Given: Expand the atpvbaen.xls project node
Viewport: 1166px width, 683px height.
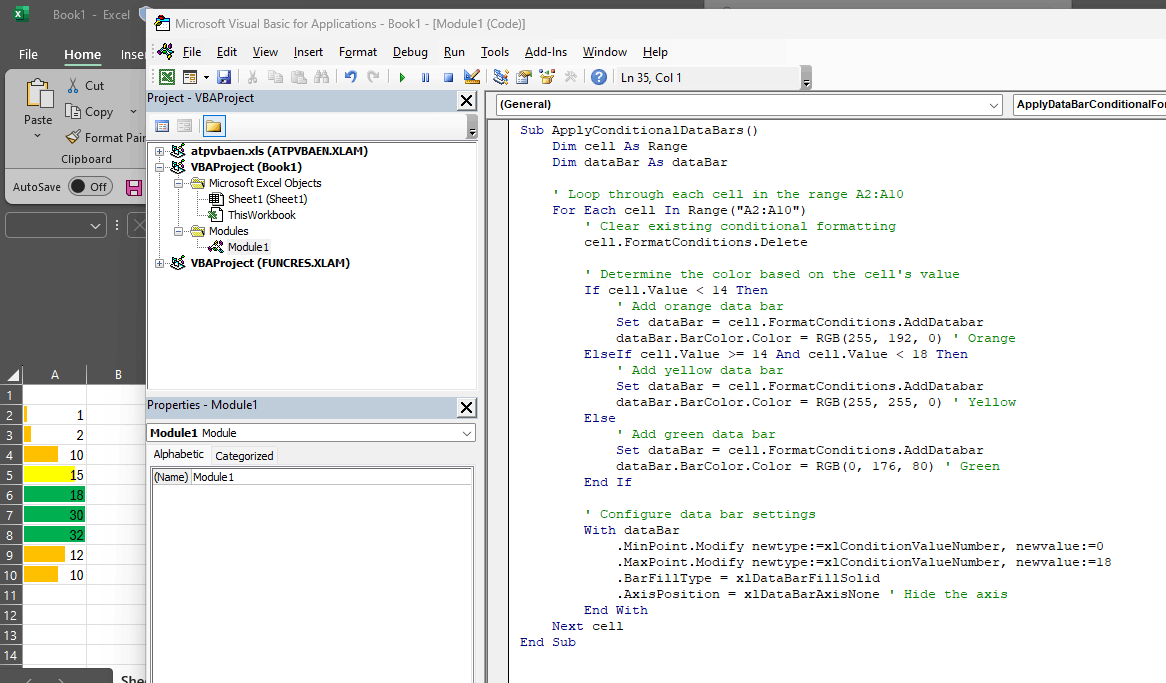Looking at the screenshot, I should pos(159,151).
